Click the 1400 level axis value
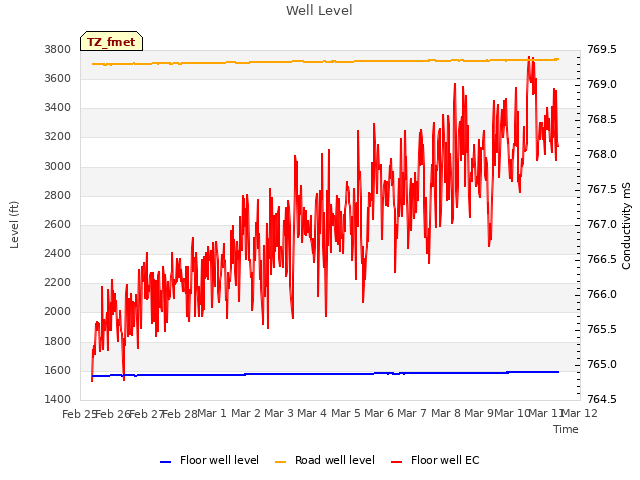Screen dimensions: 640x480 58,399
